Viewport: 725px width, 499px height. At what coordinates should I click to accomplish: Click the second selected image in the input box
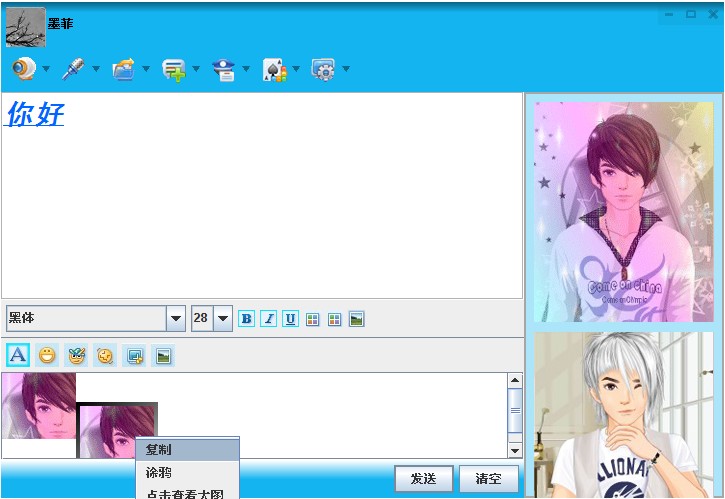(117, 430)
